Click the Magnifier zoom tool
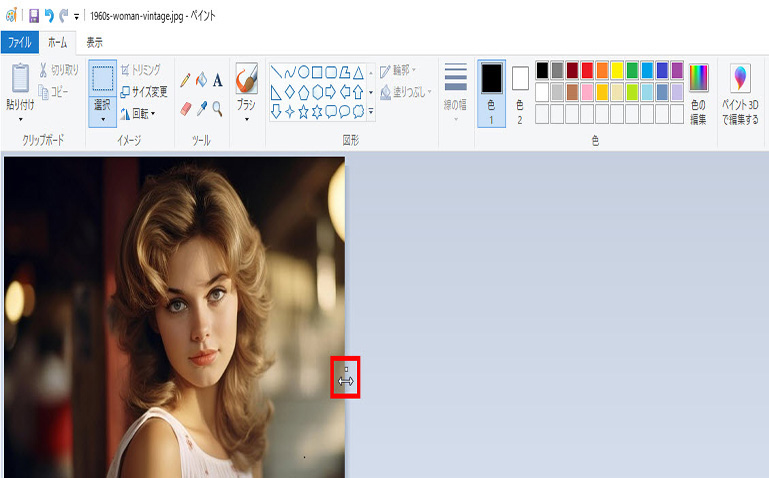Screen dimensions: 769x478 [217, 108]
